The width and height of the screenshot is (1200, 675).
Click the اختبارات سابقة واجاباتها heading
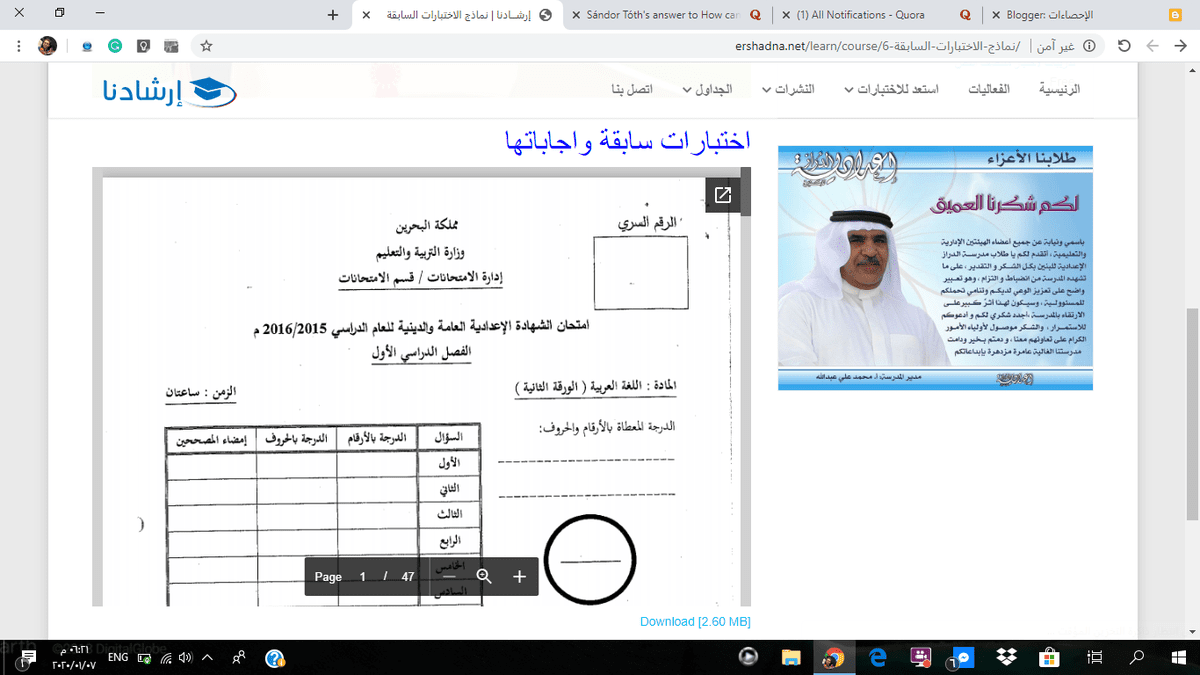pos(628,143)
